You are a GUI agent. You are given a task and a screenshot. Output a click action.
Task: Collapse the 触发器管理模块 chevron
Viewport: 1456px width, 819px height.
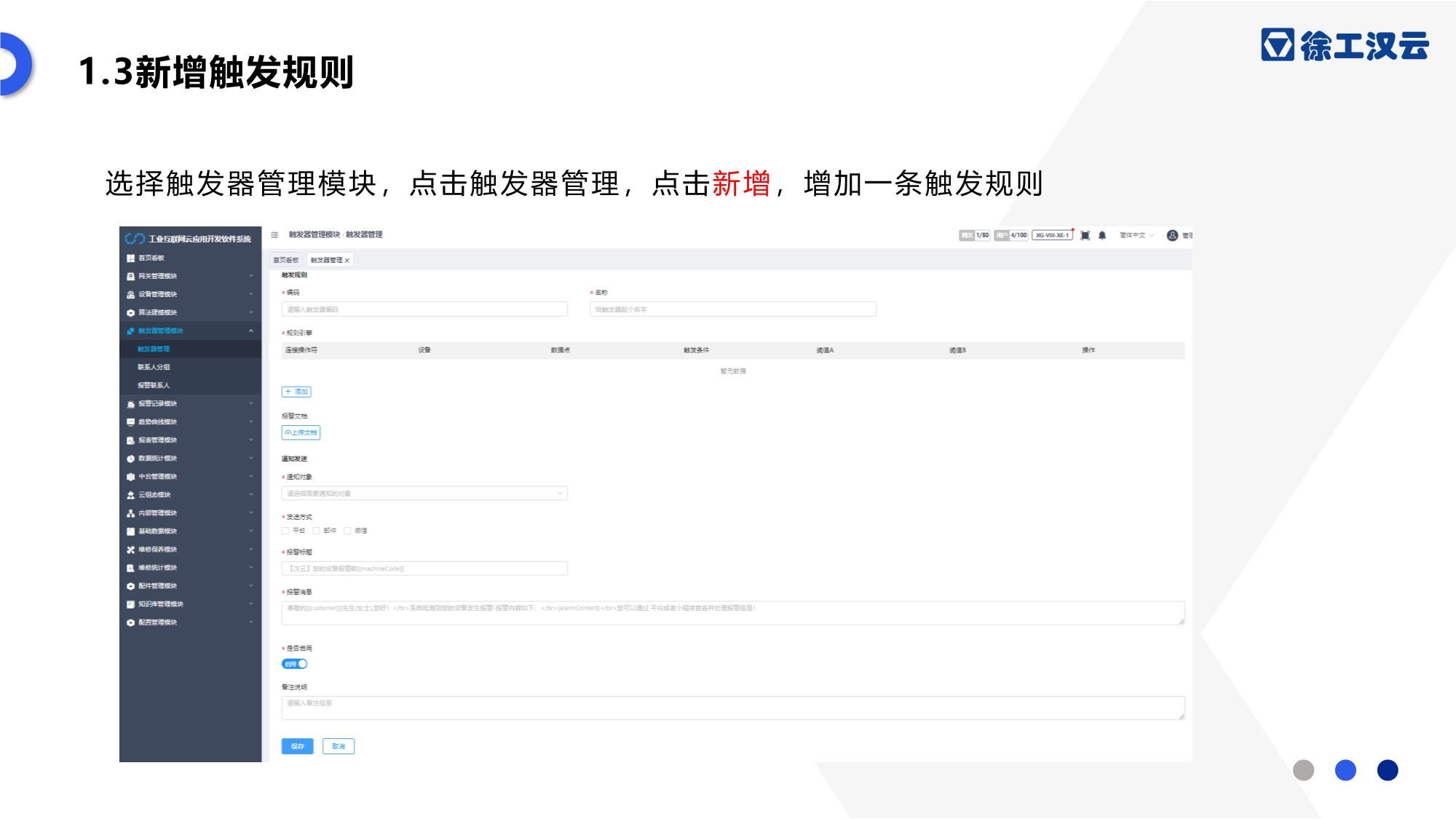click(251, 331)
